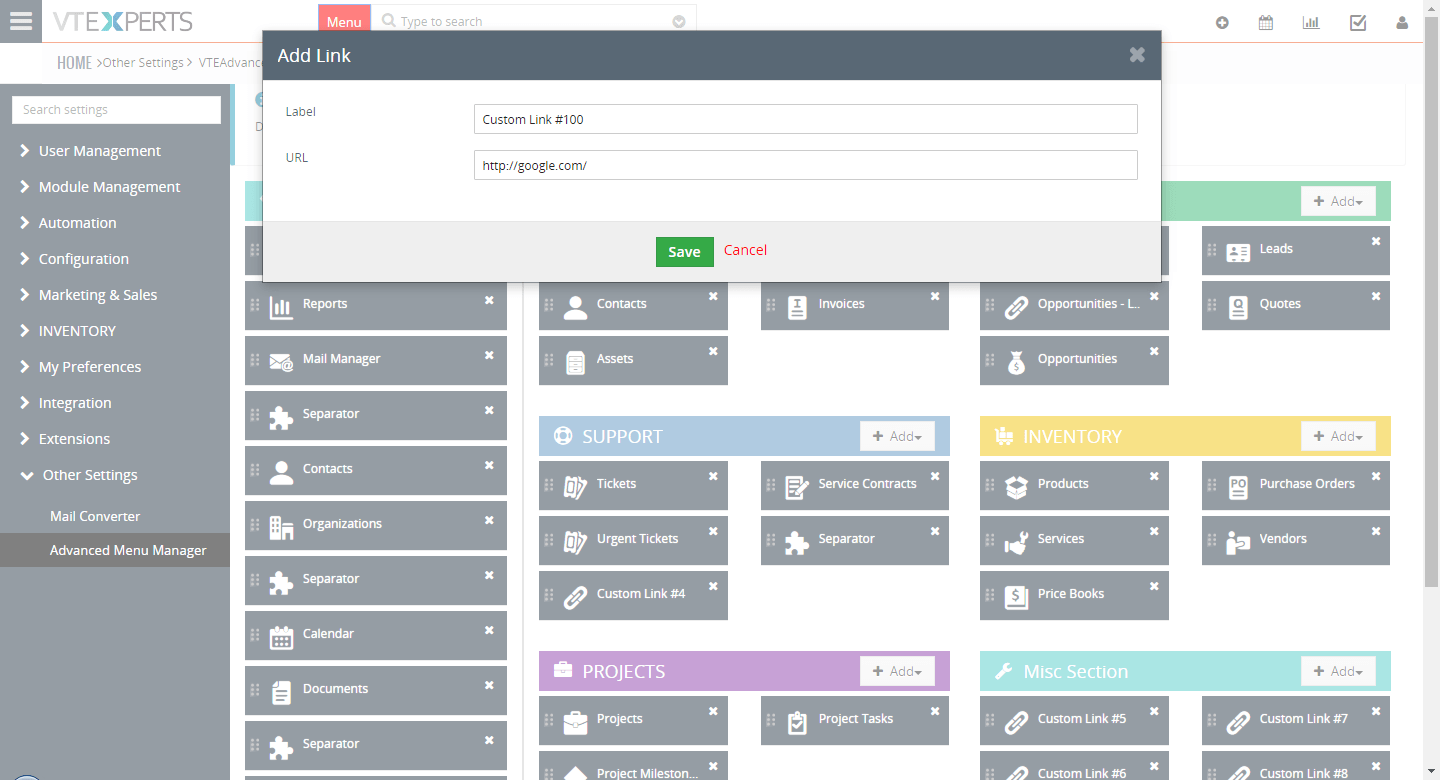Expand the User Management section
The image size is (1440, 780).
click(100, 150)
